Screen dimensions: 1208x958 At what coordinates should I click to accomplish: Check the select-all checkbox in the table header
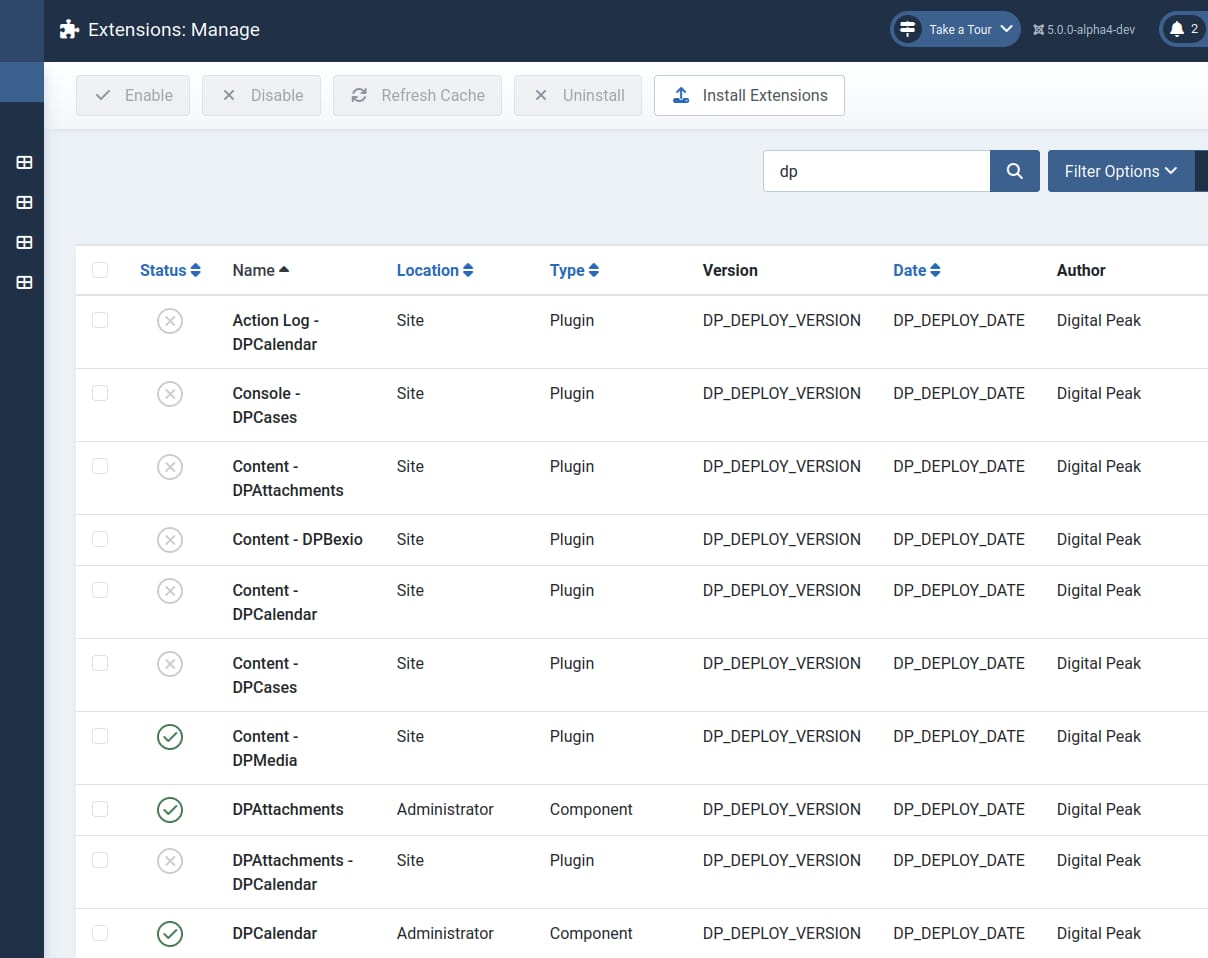(x=100, y=270)
